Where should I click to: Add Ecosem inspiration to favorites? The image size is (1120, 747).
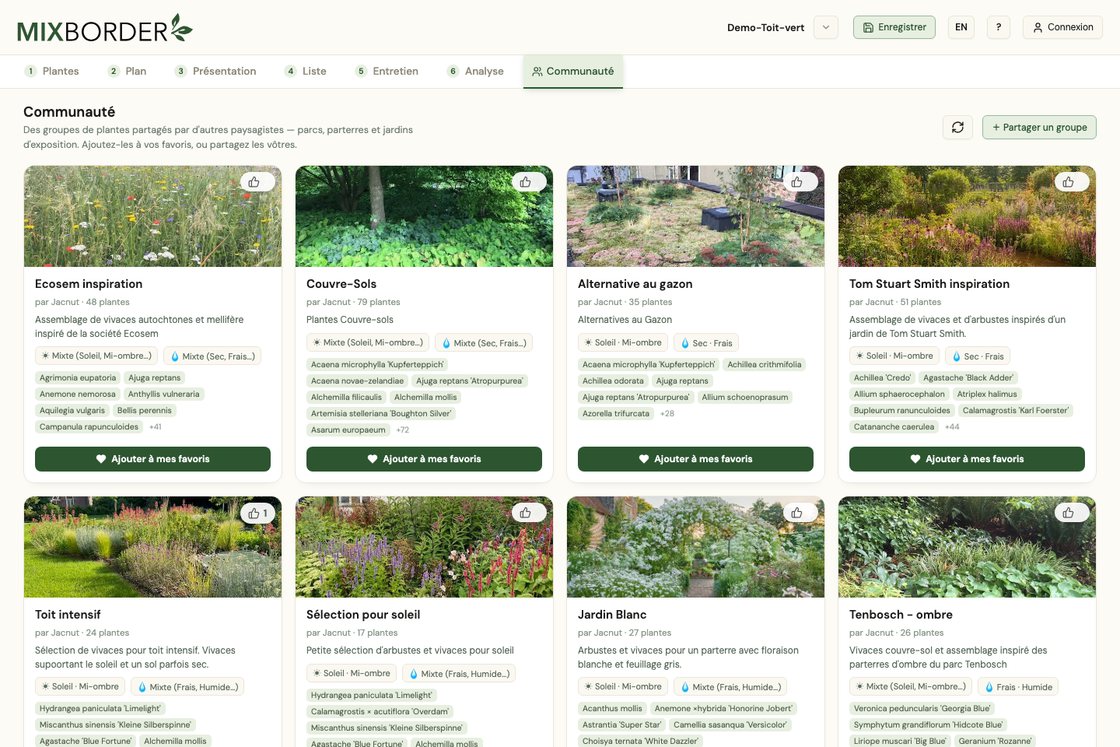(153, 459)
